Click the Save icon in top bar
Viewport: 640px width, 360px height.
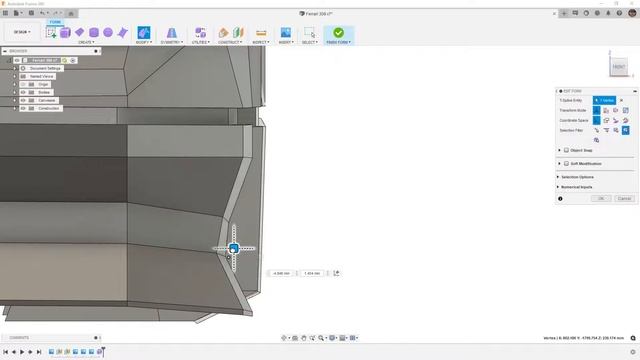(31, 13)
